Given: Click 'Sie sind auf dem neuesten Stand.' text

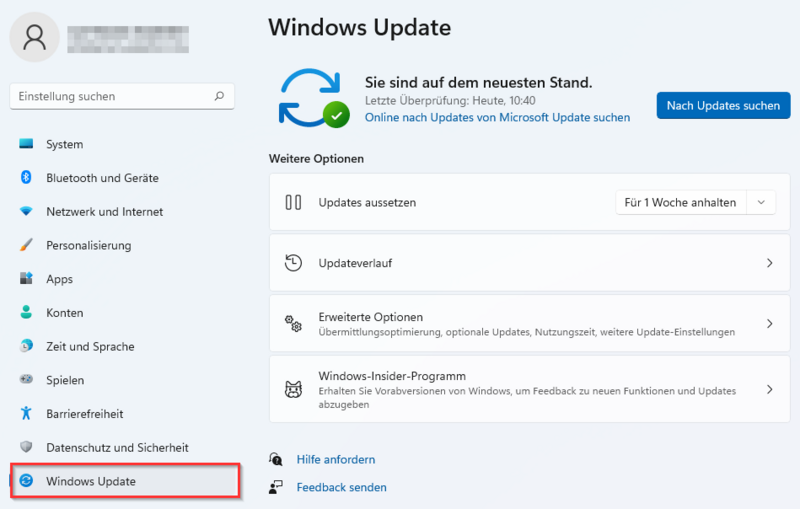Looking at the screenshot, I should coord(479,82).
